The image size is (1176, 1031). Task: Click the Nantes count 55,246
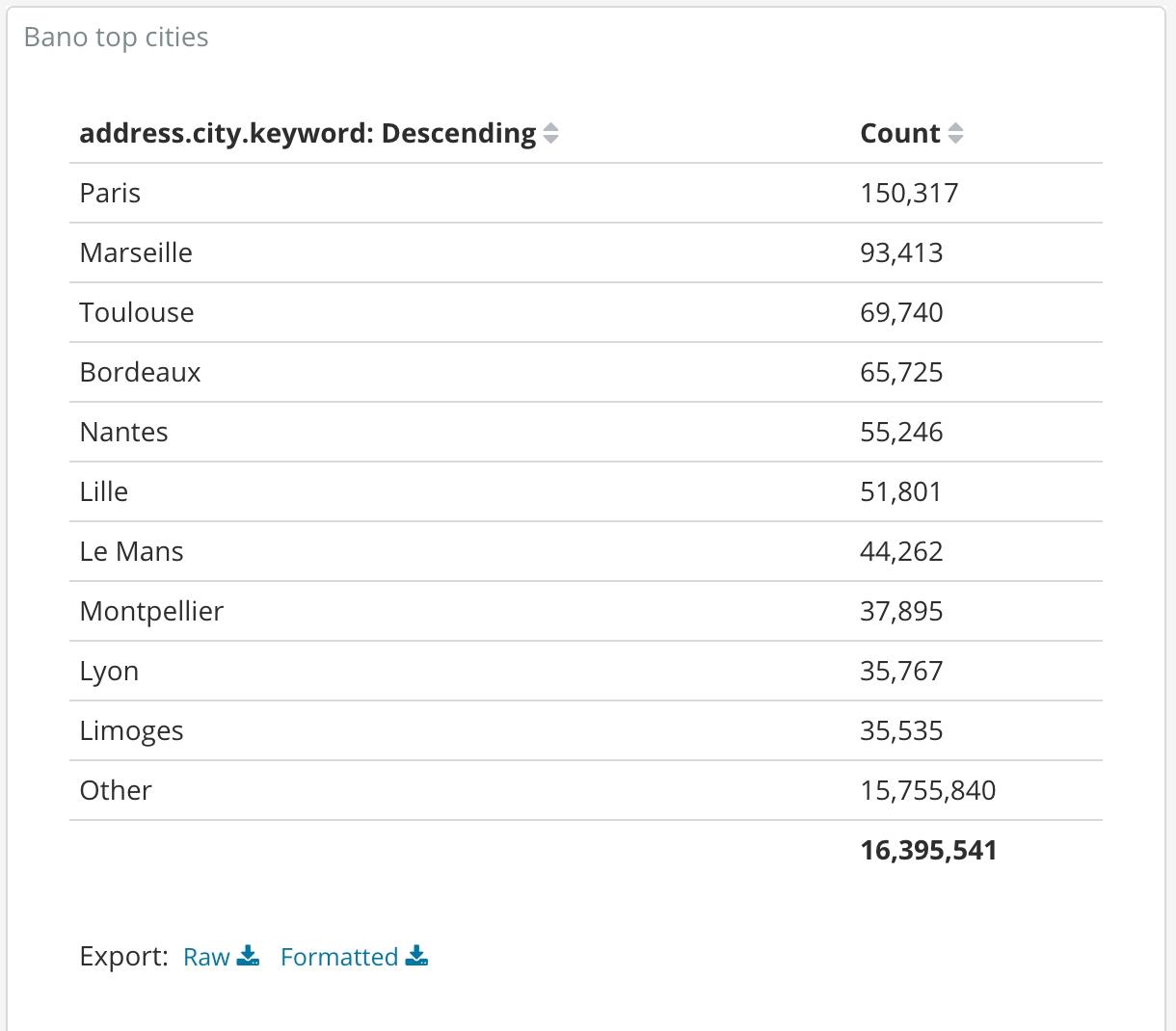point(901,432)
